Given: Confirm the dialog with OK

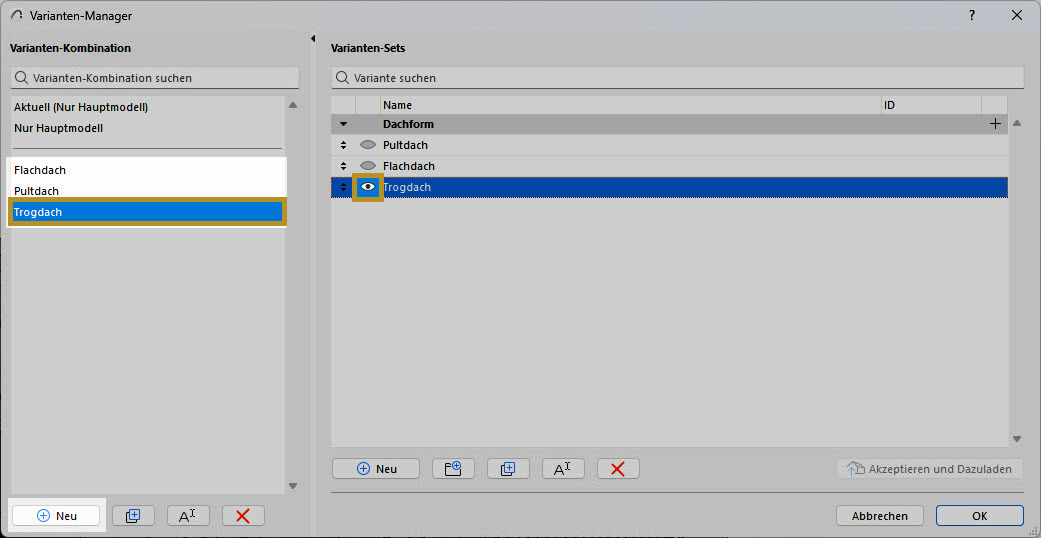Looking at the screenshot, I should pyautogui.click(x=979, y=516).
